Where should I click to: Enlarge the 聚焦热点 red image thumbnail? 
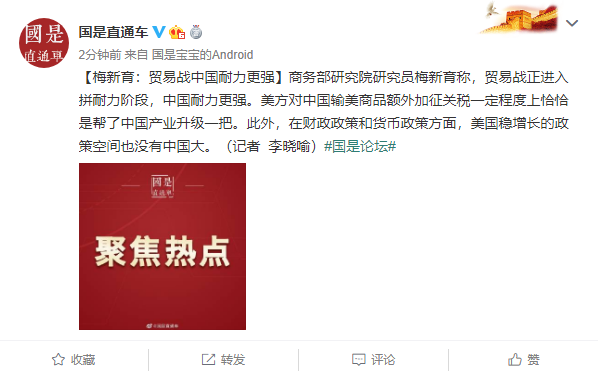[x=162, y=246]
